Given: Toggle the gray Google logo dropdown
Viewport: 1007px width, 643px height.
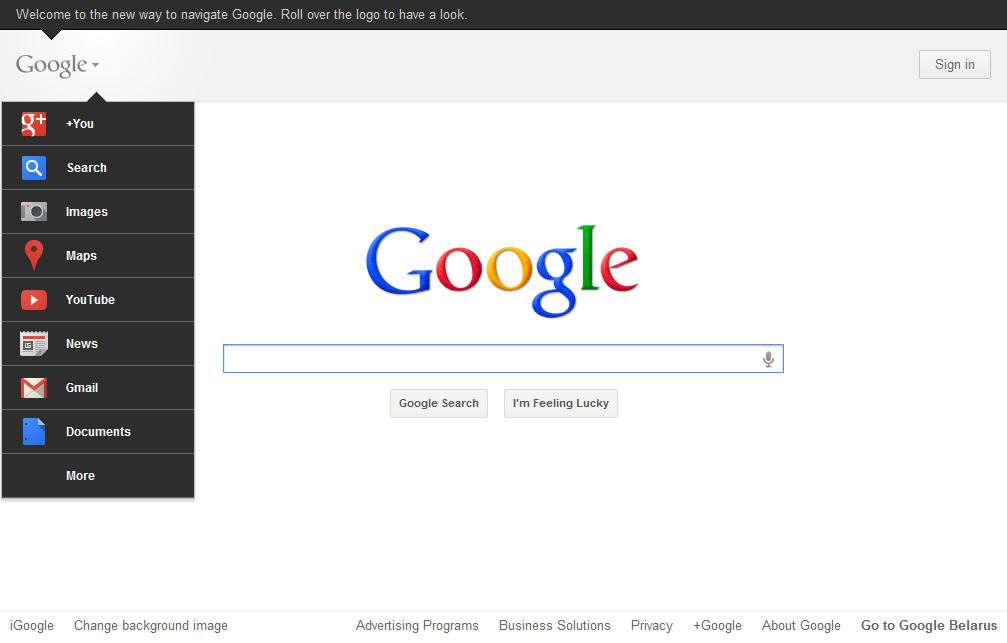Looking at the screenshot, I should point(57,65).
